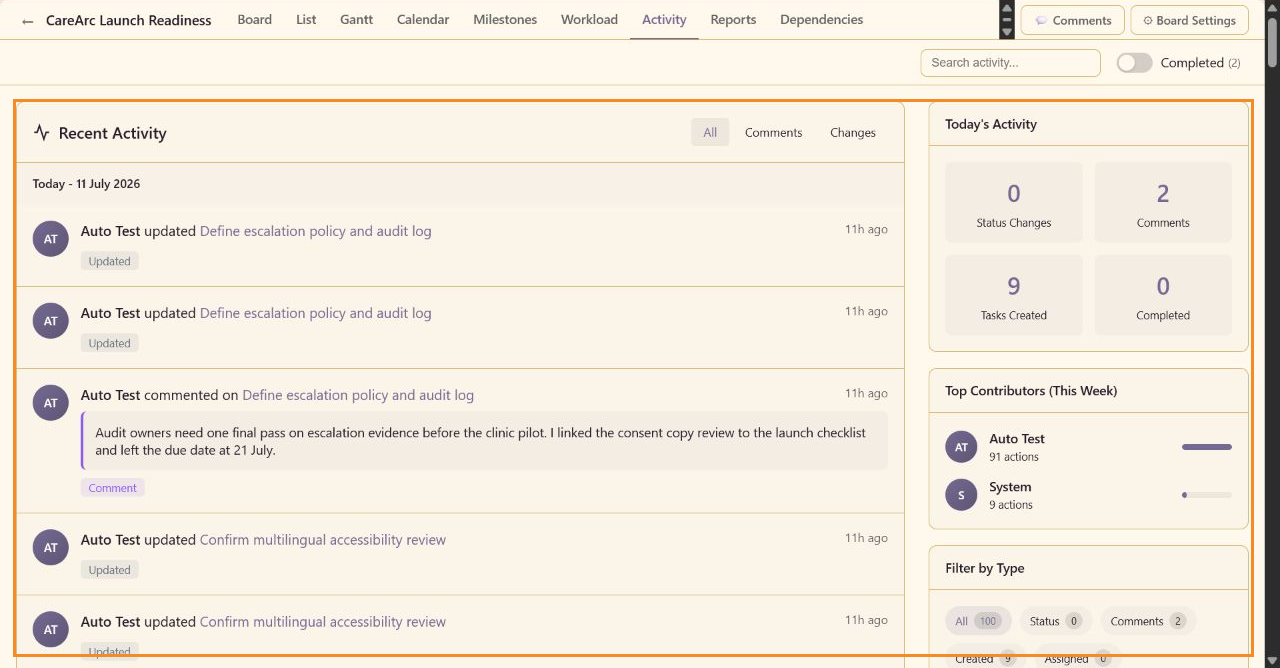Image resolution: width=1280 pixels, height=668 pixels.
Task: Click the AT avatar on the comment entry
Action: [x=51, y=403]
